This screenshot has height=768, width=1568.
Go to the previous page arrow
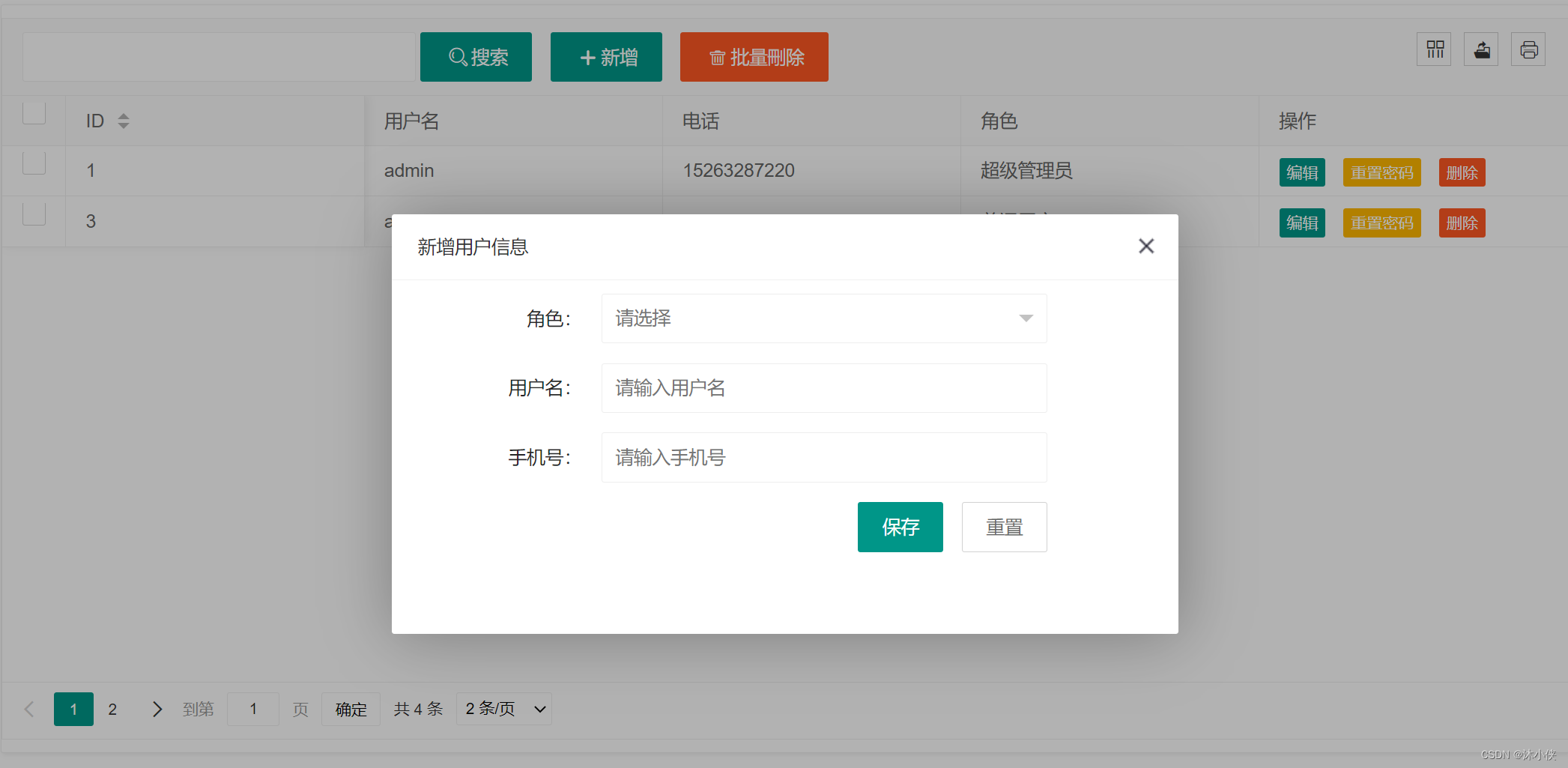pos(30,709)
